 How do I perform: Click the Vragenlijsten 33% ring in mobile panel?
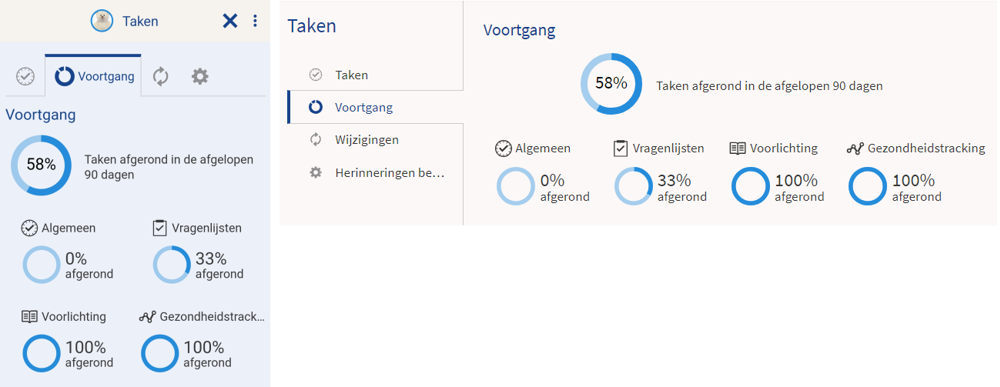171,265
